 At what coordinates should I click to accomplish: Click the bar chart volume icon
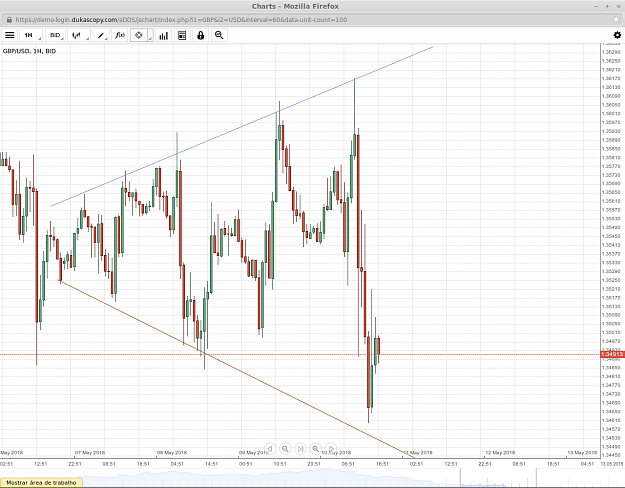[x=163, y=35]
